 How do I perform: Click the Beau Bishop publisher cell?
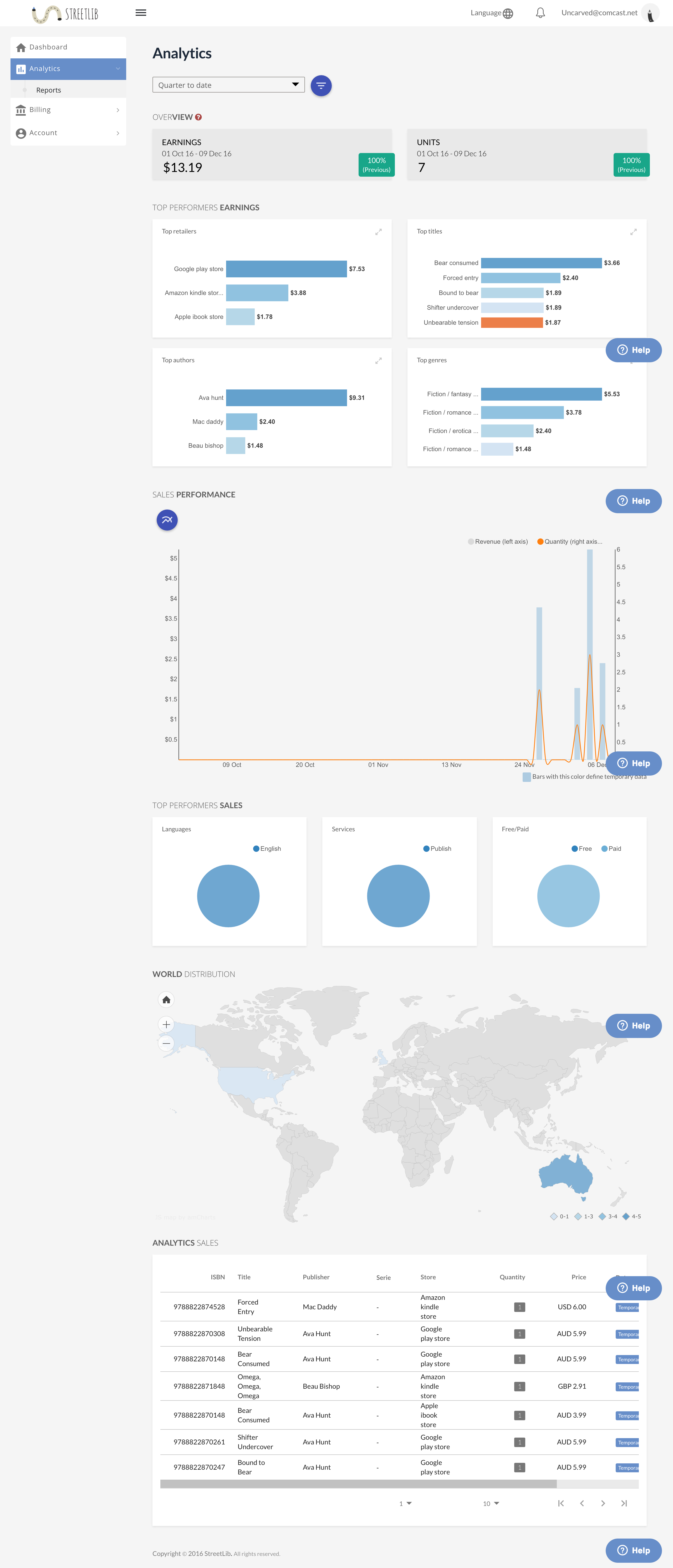[321, 1386]
